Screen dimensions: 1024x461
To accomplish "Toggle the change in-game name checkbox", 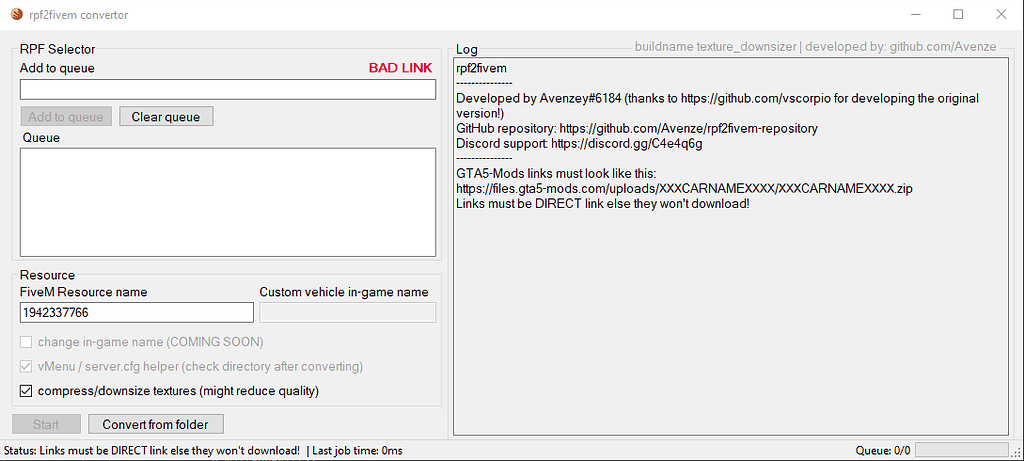I will point(26,342).
